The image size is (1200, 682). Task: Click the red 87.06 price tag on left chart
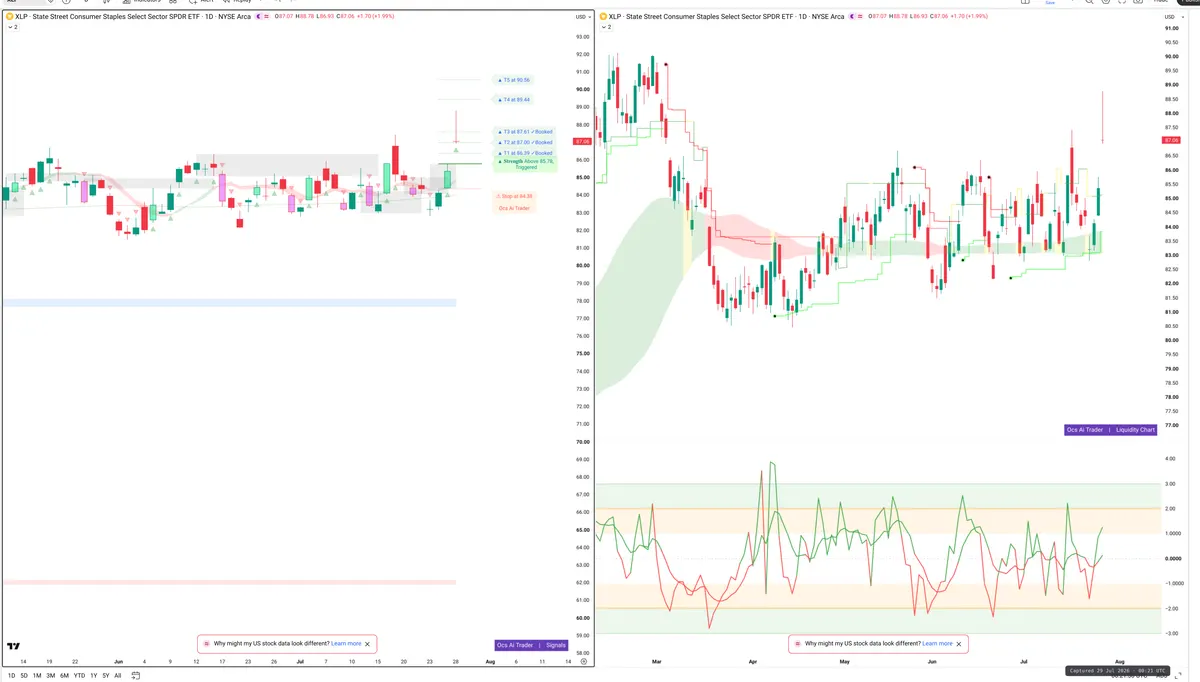[x=581, y=142]
